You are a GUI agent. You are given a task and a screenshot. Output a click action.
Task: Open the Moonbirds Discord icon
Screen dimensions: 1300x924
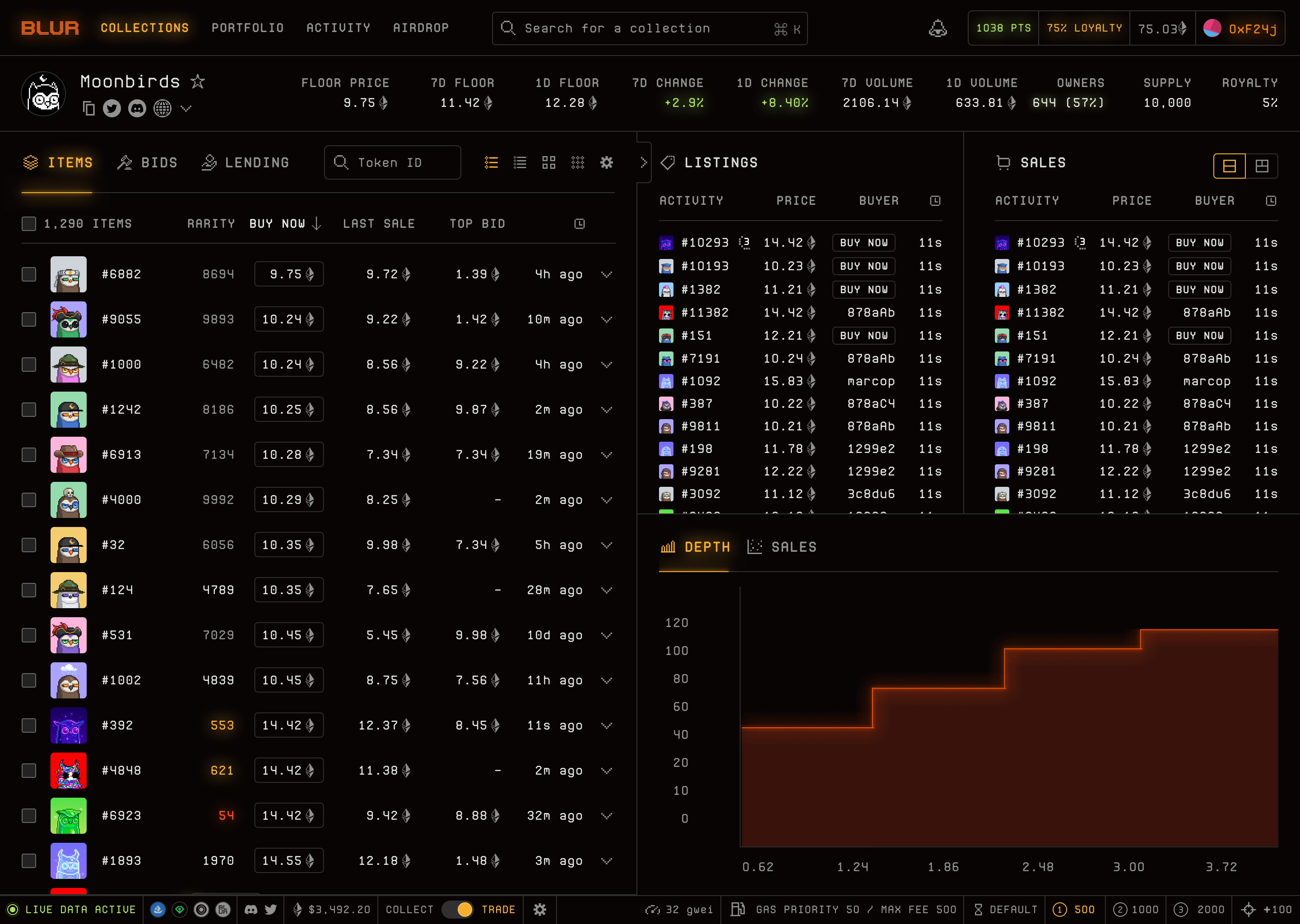click(x=137, y=108)
